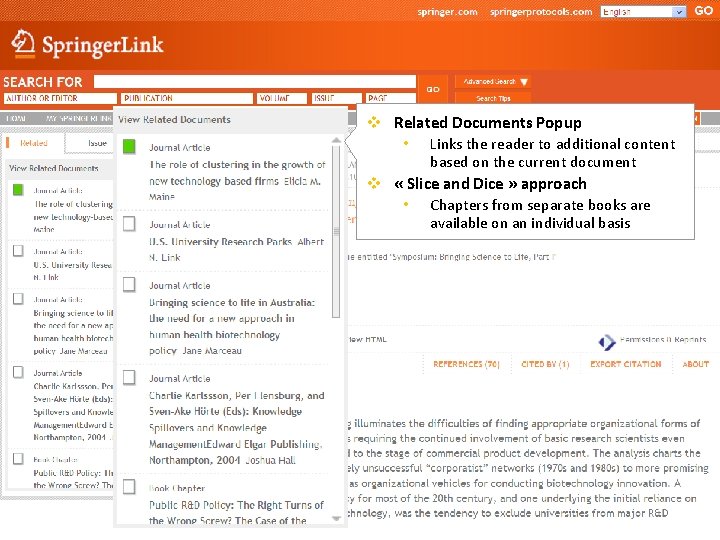Check sidebar Bringing science article box
Image resolution: width=720 pixels, height=540 pixels.
pos(18,298)
